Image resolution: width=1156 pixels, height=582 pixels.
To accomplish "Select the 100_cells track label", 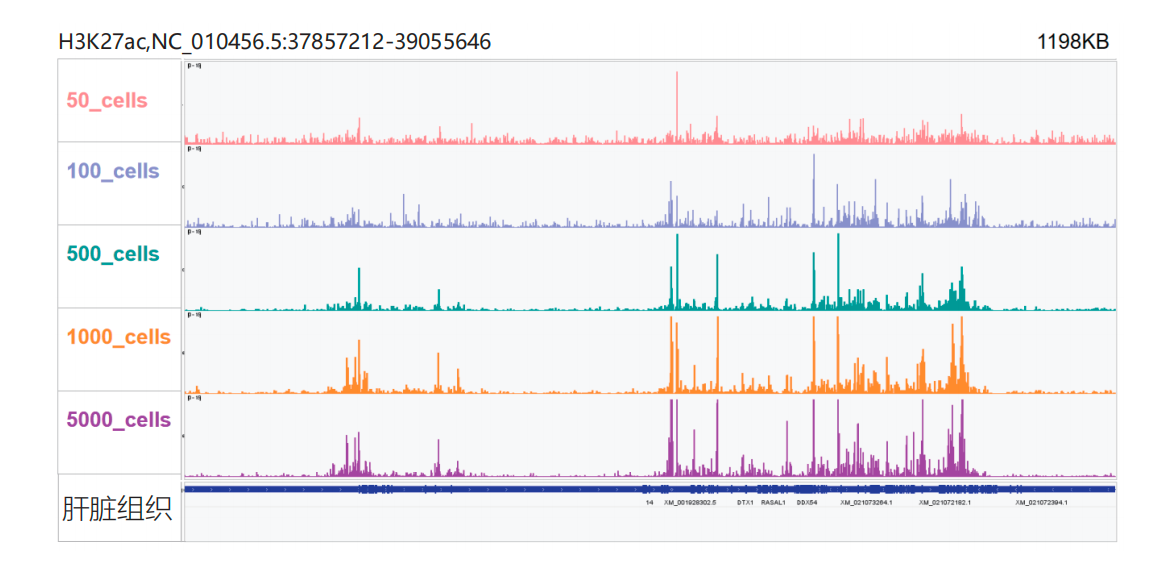I will coord(113,171).
